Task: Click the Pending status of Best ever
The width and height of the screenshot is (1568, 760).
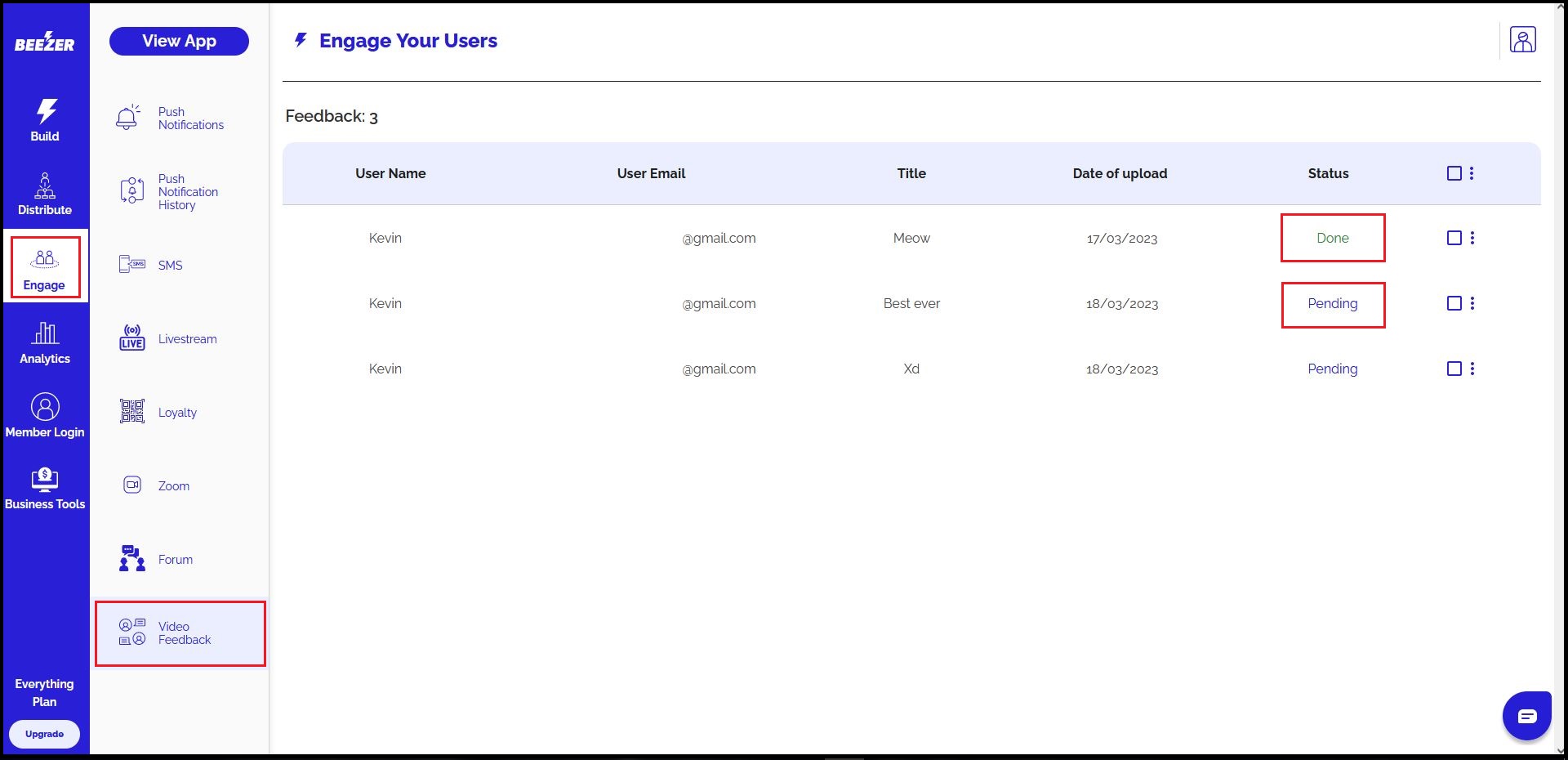Action: pyautogui.click(x=1332, y=303)
